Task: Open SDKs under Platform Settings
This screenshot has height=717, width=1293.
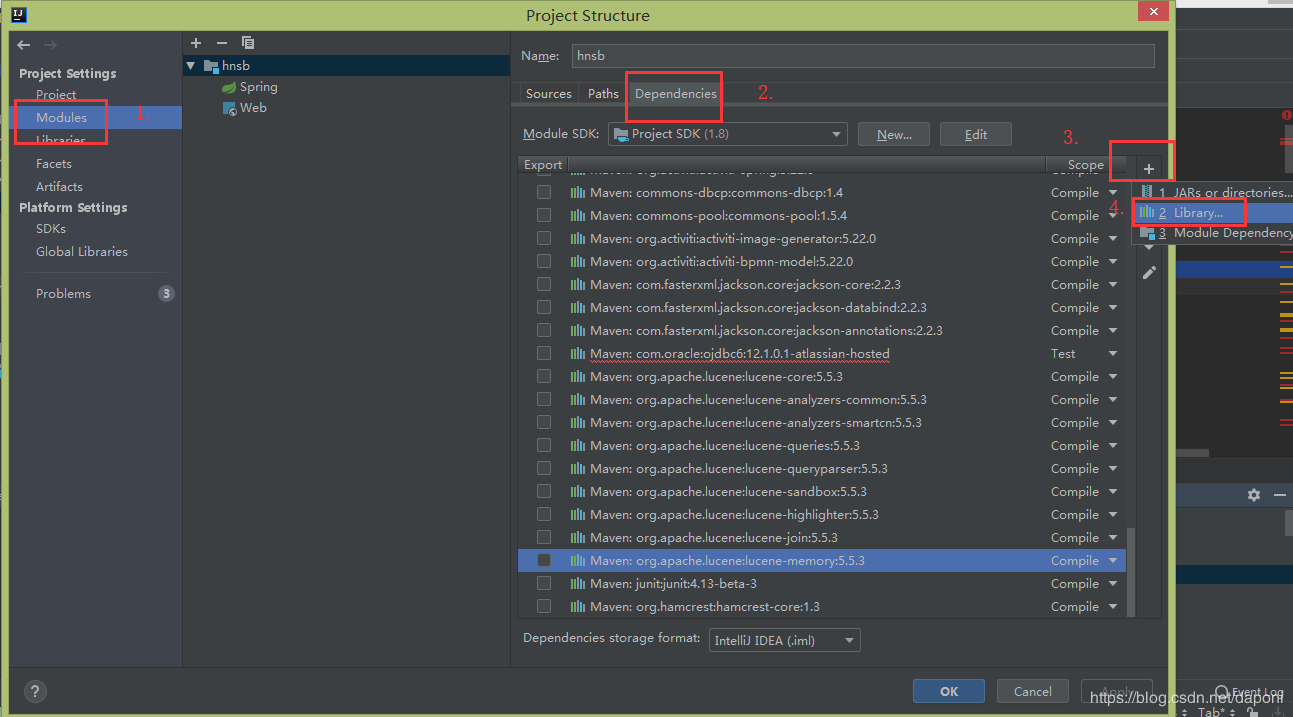Action: (x=51, y=228)
